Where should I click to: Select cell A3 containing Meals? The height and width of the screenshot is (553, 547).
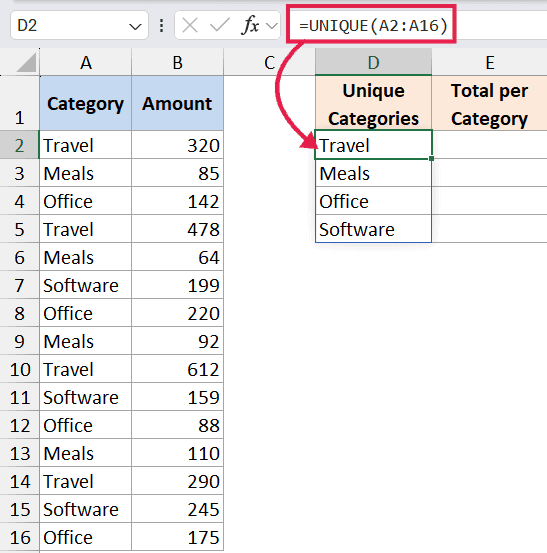tap(86, 173)
